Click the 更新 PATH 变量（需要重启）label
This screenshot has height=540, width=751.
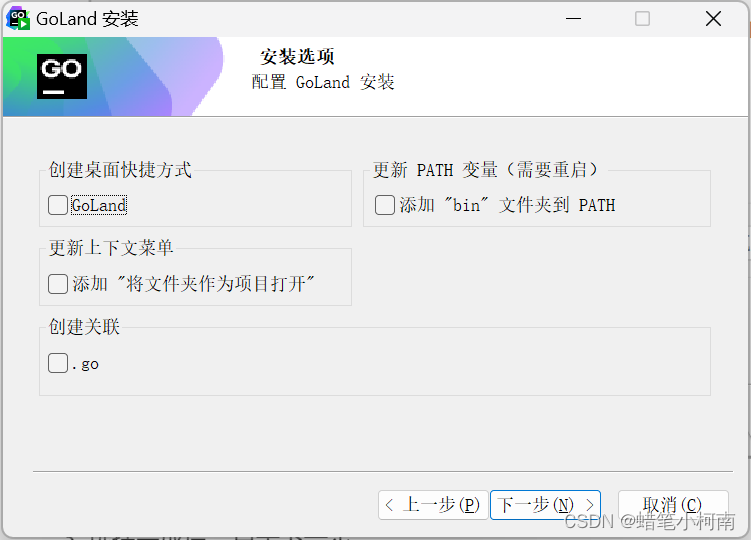tap(485, 170)
